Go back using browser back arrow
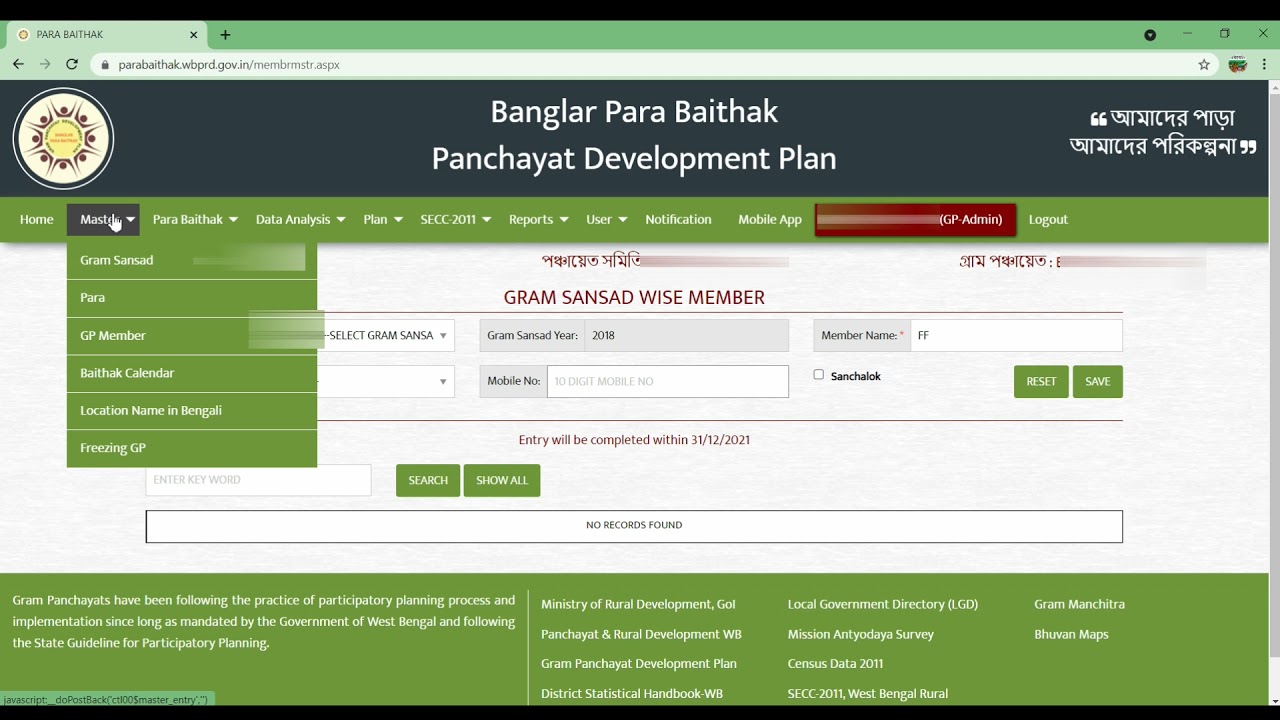 18,64
